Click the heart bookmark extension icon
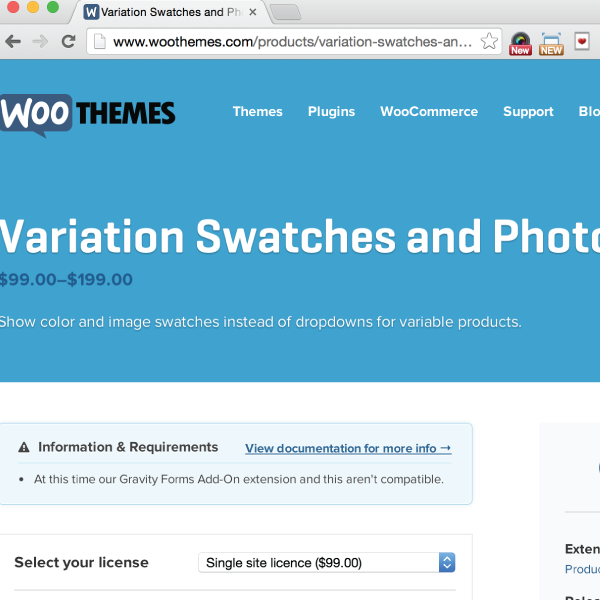Image resolution: width=600 pixels, height=600 pixels. click(582, 41)
